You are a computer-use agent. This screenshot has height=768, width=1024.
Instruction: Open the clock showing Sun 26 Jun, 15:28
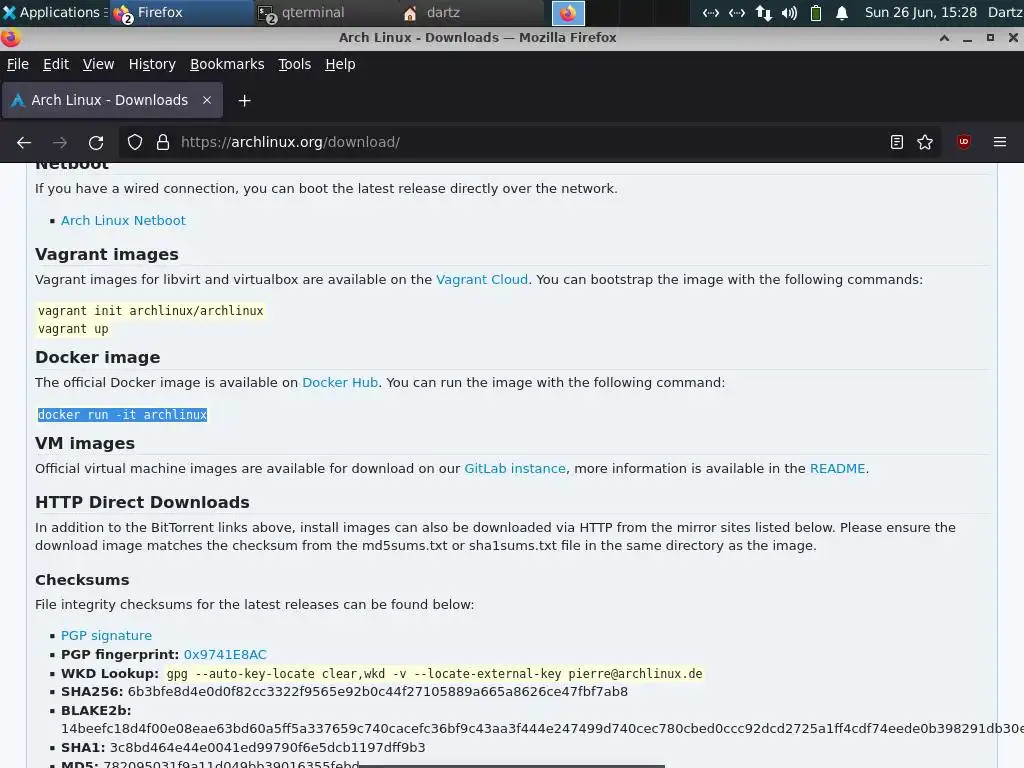coord(920,12)
